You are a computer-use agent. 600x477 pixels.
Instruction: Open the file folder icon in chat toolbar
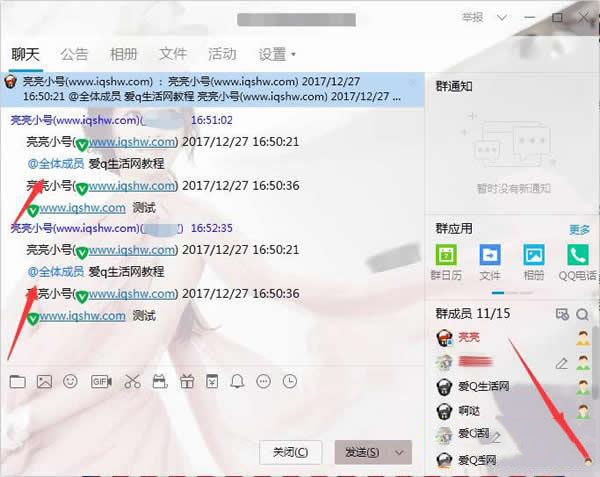[18, 382]
